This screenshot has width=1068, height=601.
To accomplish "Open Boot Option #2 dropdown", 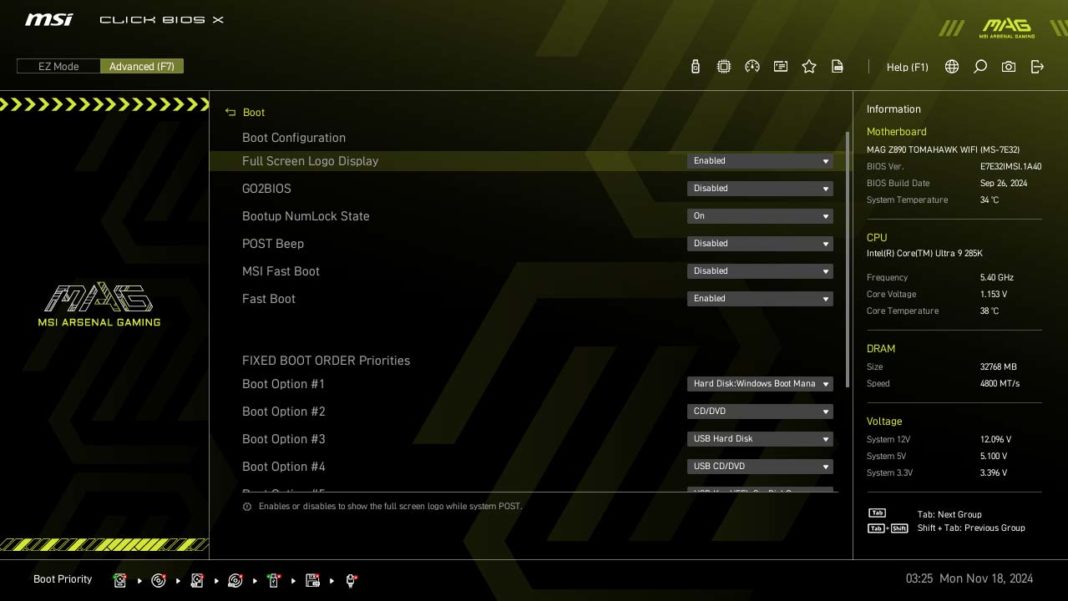I will point(760,411).
